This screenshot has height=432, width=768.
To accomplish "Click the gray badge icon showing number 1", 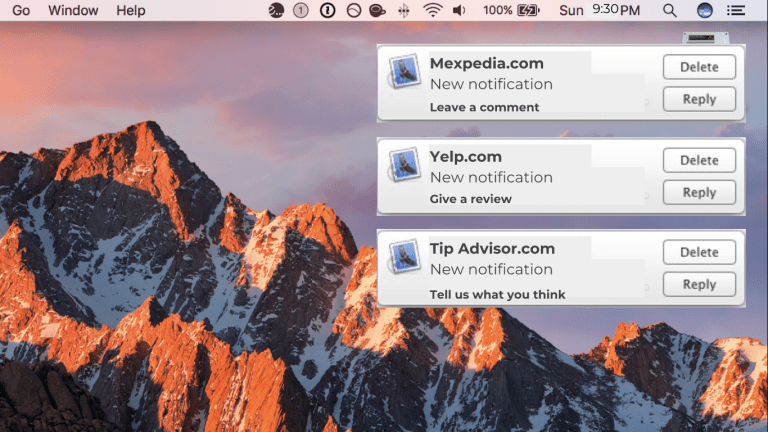I will (301, 10).
